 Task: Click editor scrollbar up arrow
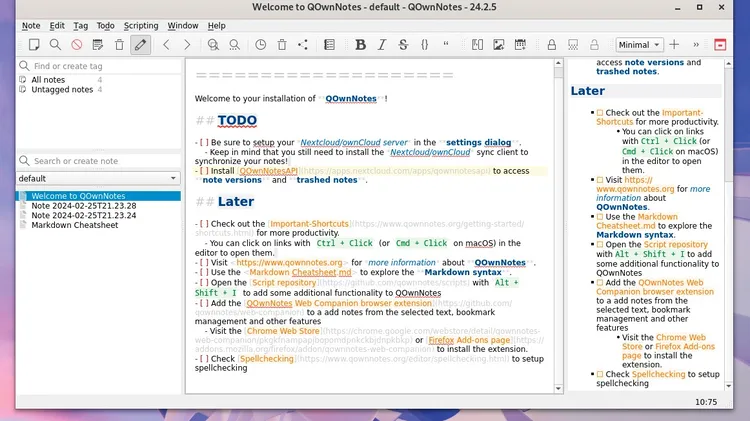tap(558, 63)
